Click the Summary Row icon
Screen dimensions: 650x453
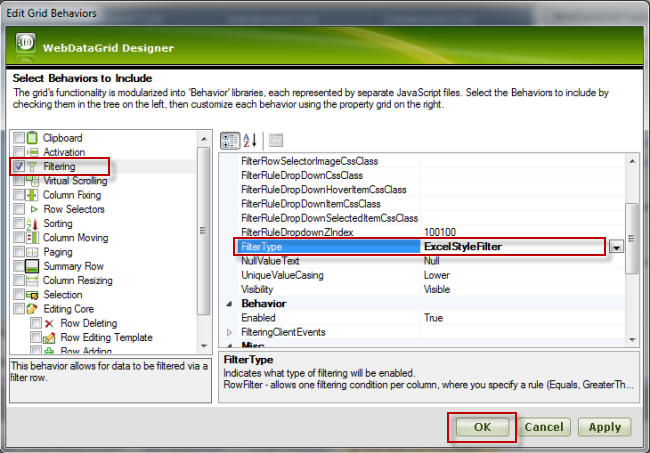tap(33, 267)
